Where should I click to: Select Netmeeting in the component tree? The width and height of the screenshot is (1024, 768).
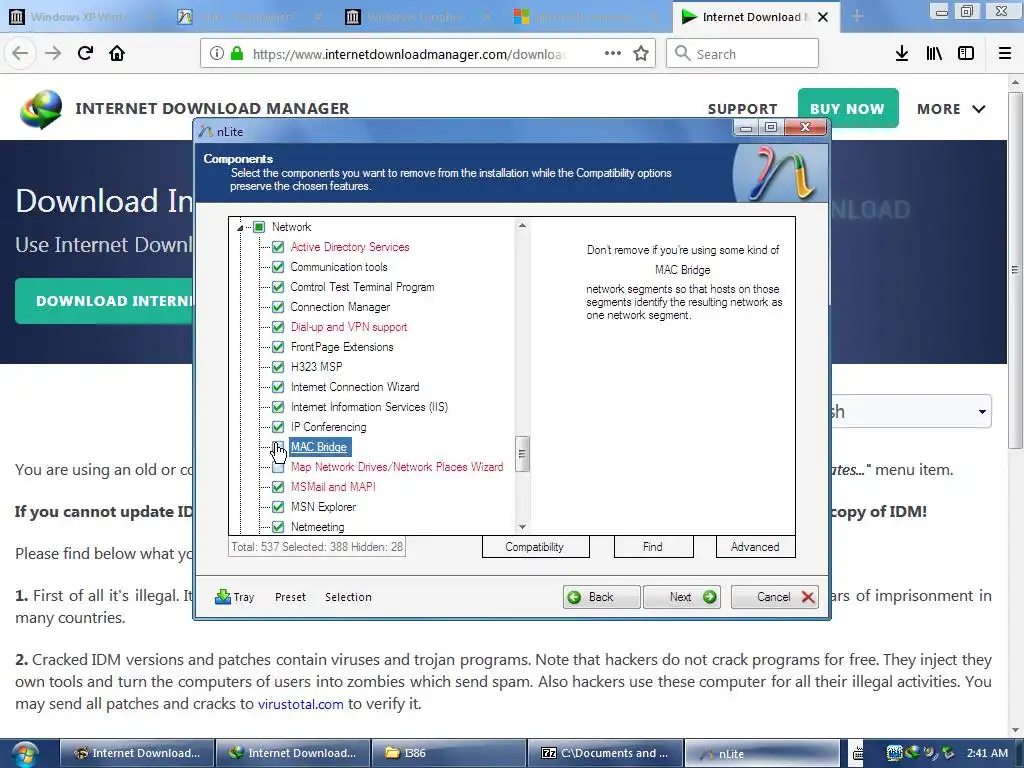[x=317, y=527]
